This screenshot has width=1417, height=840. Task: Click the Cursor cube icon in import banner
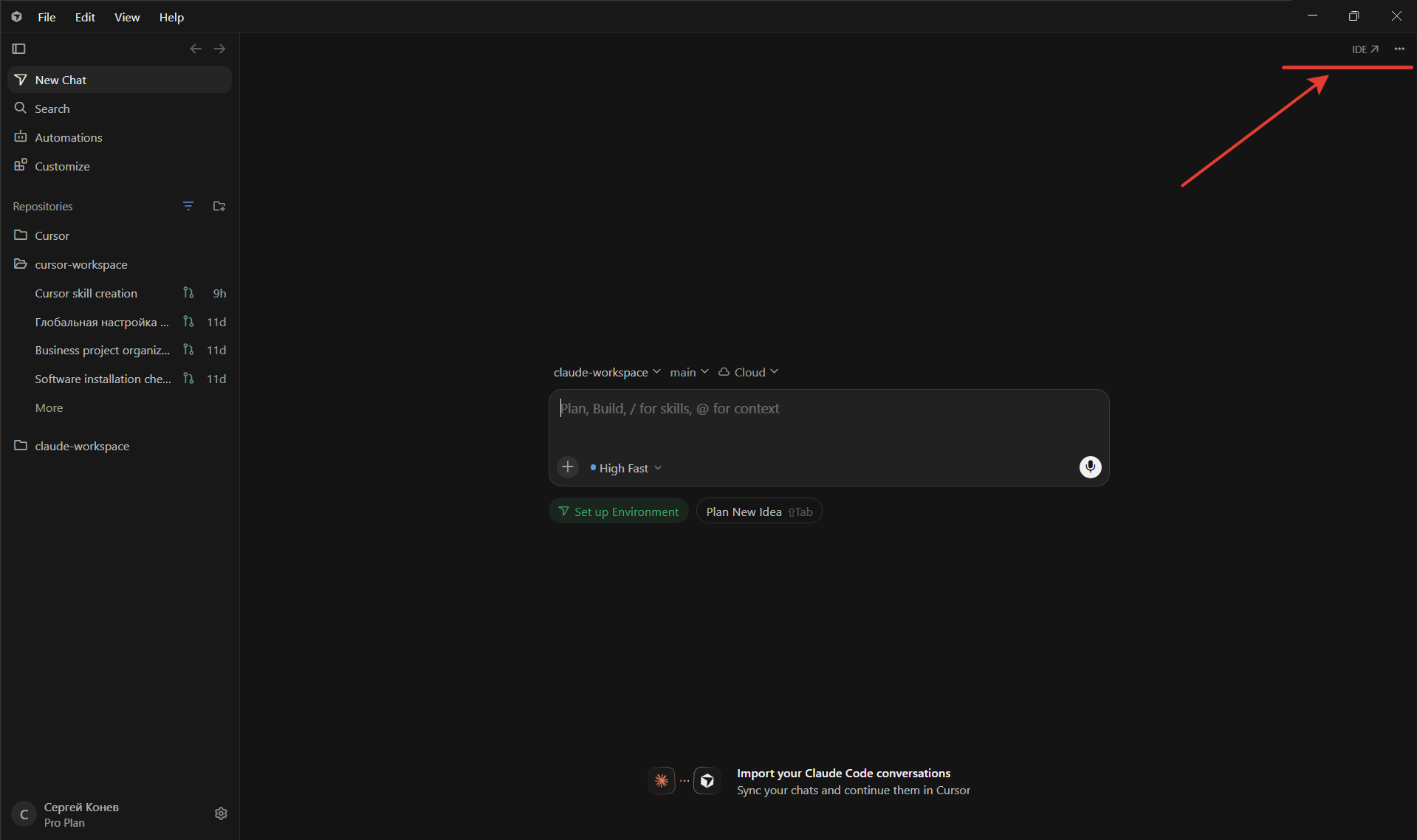point(707,781)
